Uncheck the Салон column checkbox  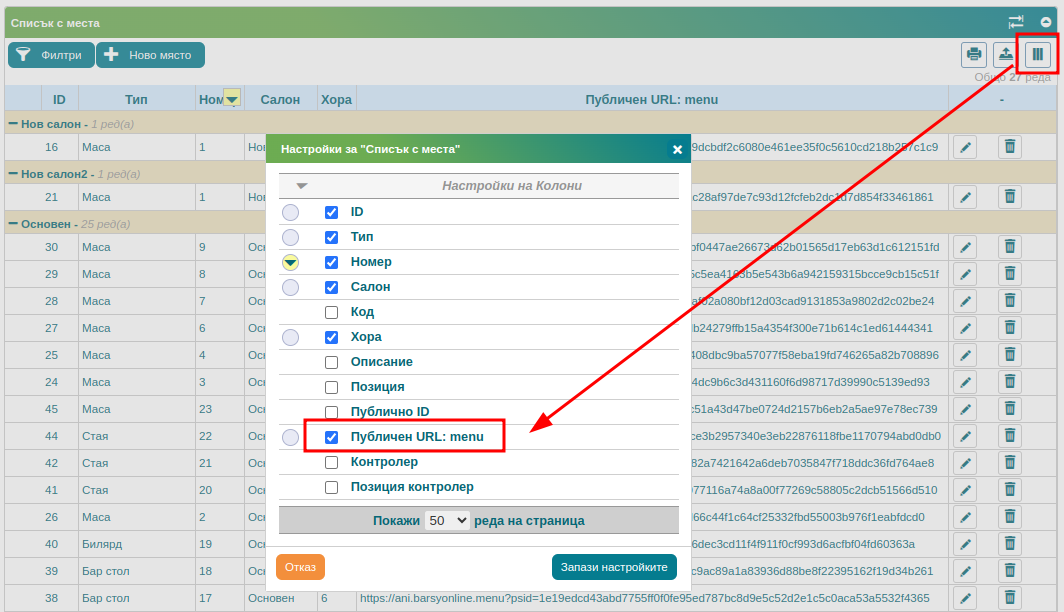tap(331, 288)
